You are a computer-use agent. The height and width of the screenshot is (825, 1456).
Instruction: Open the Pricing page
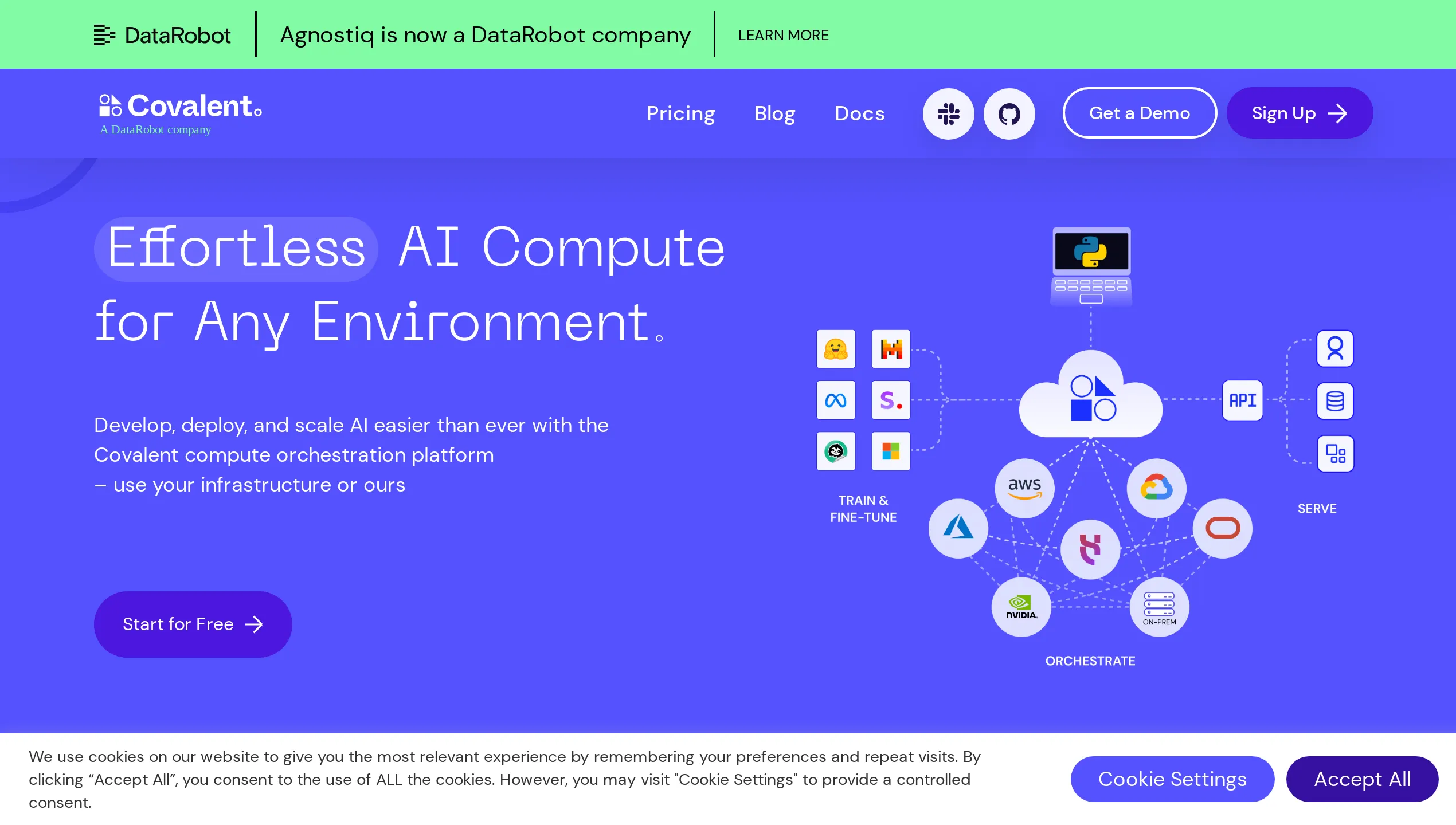(680, 113)
